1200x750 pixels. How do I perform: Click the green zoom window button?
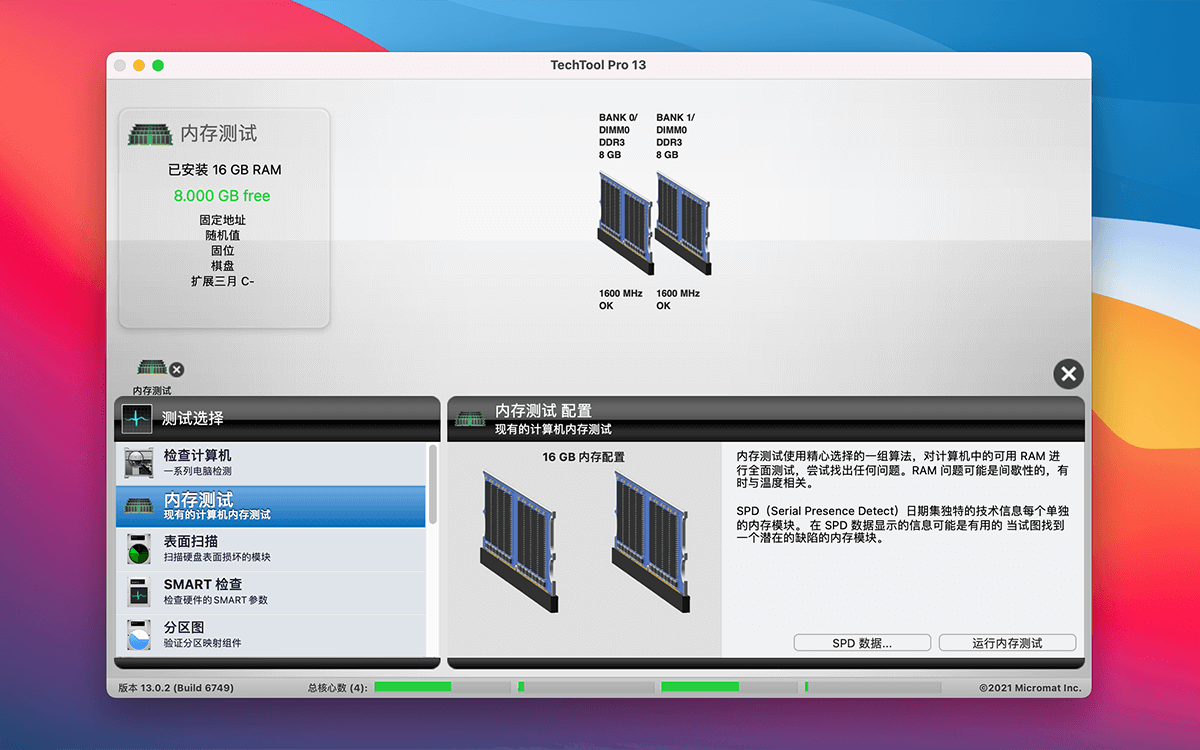(x=158, y=65)
